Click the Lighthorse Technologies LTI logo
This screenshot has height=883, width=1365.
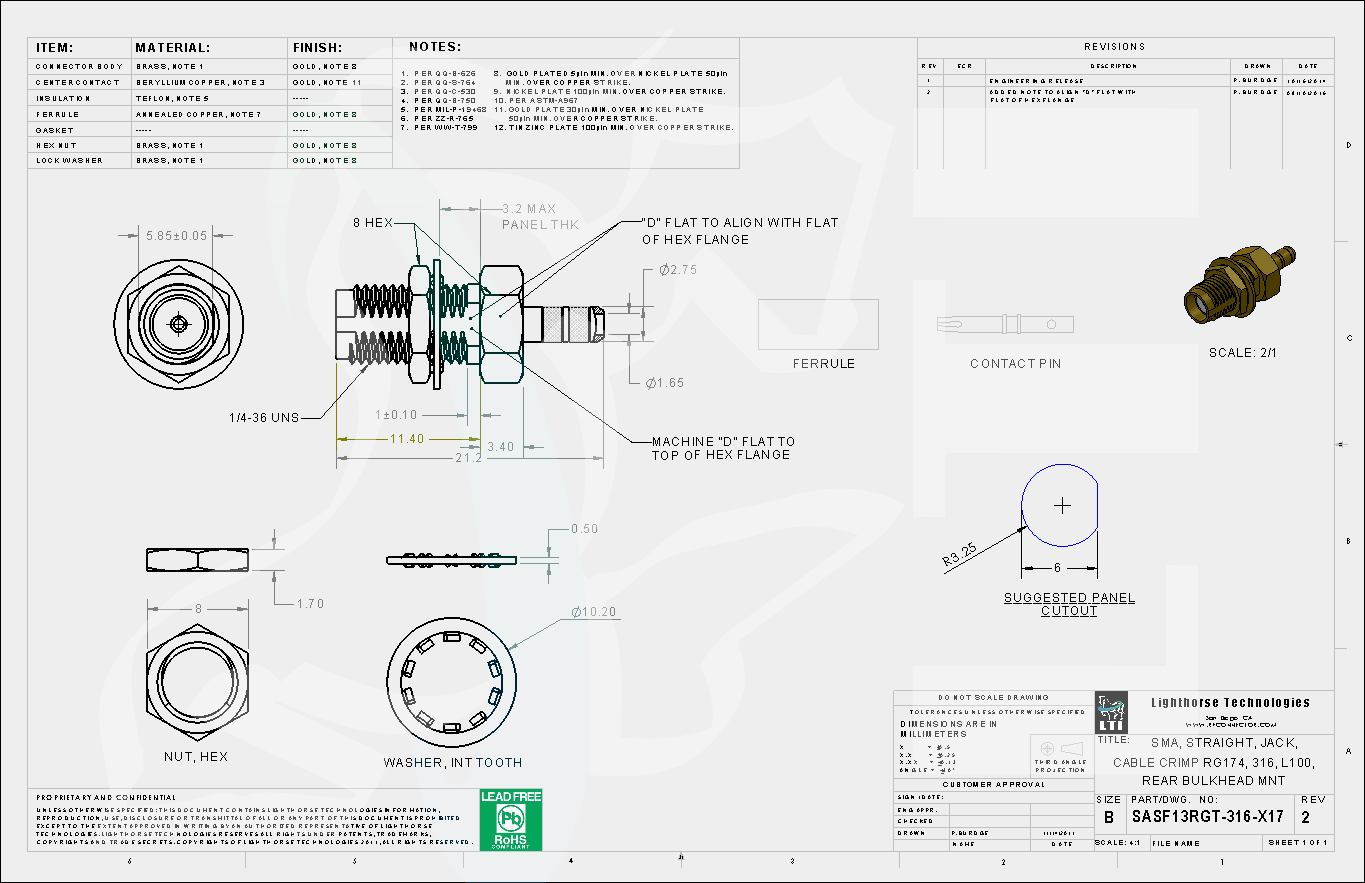point(1111,712)
